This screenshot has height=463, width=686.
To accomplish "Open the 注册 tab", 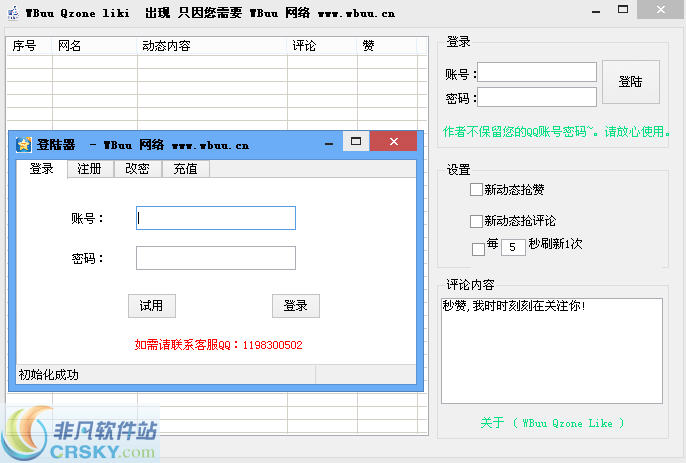I will point(89,168).
